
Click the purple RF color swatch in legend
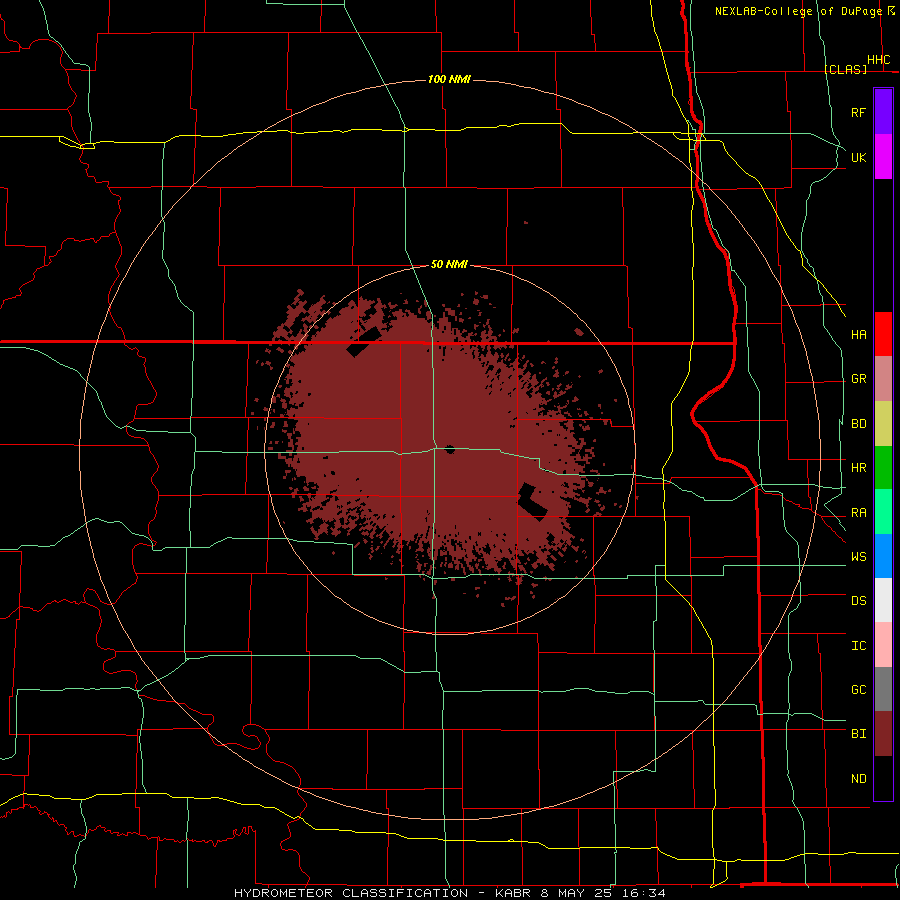[x=883, y=112]
